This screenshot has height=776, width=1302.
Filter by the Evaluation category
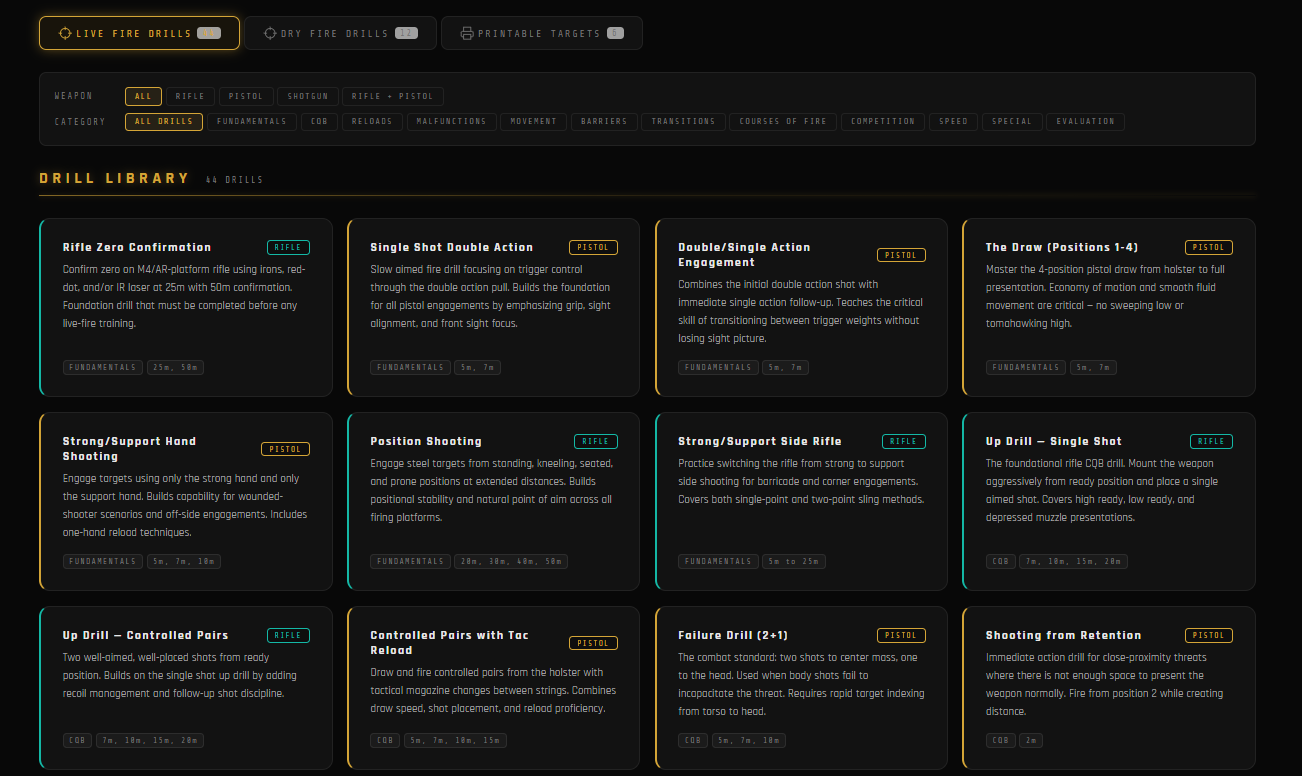coord(1085,122)
